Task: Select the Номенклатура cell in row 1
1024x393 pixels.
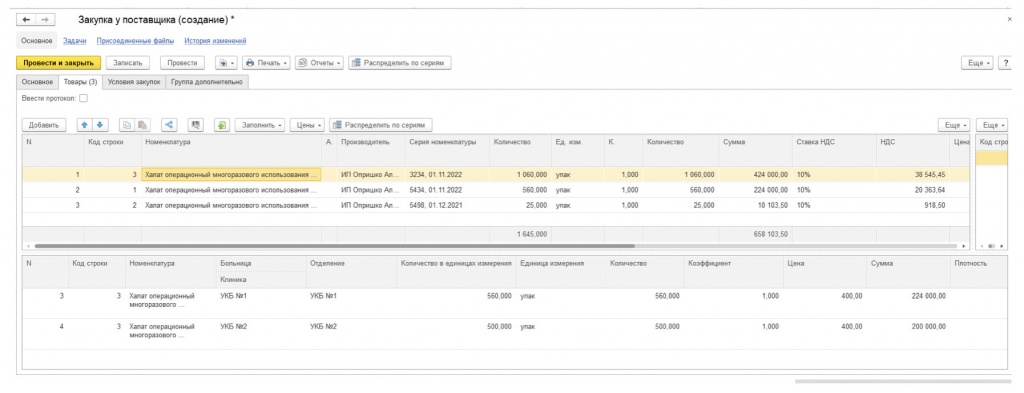Action: [x=232, y=174]
